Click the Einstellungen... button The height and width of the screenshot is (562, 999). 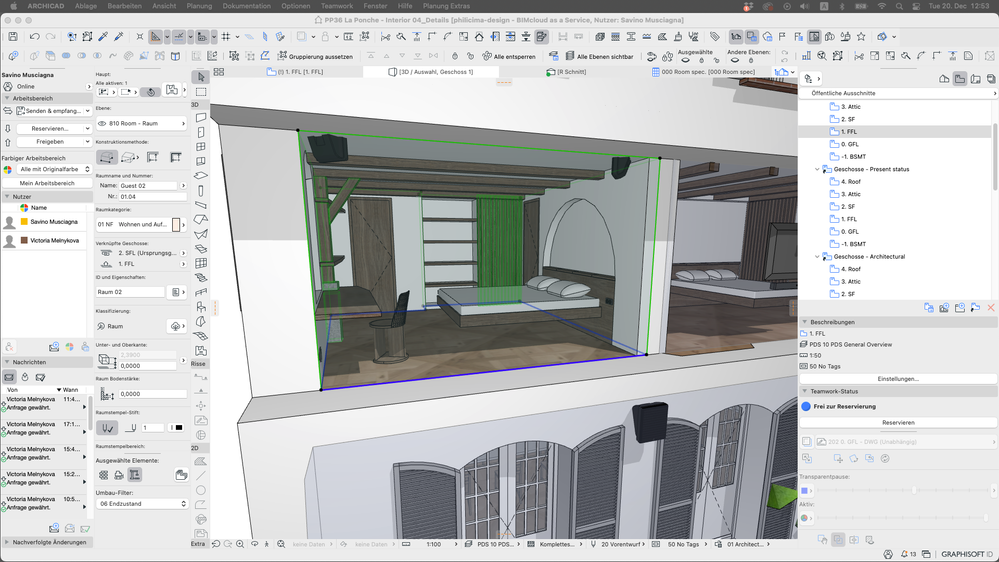(x=897, y=379)
